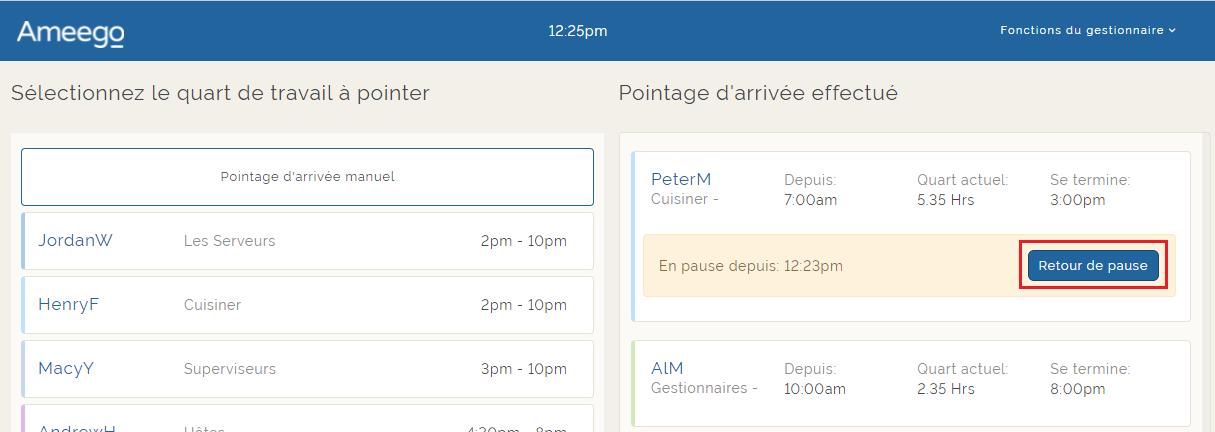This screenshot has height=432, width=1215.
Task: Open the Fonctions du gestionnaire menu
Action: 1087,30
